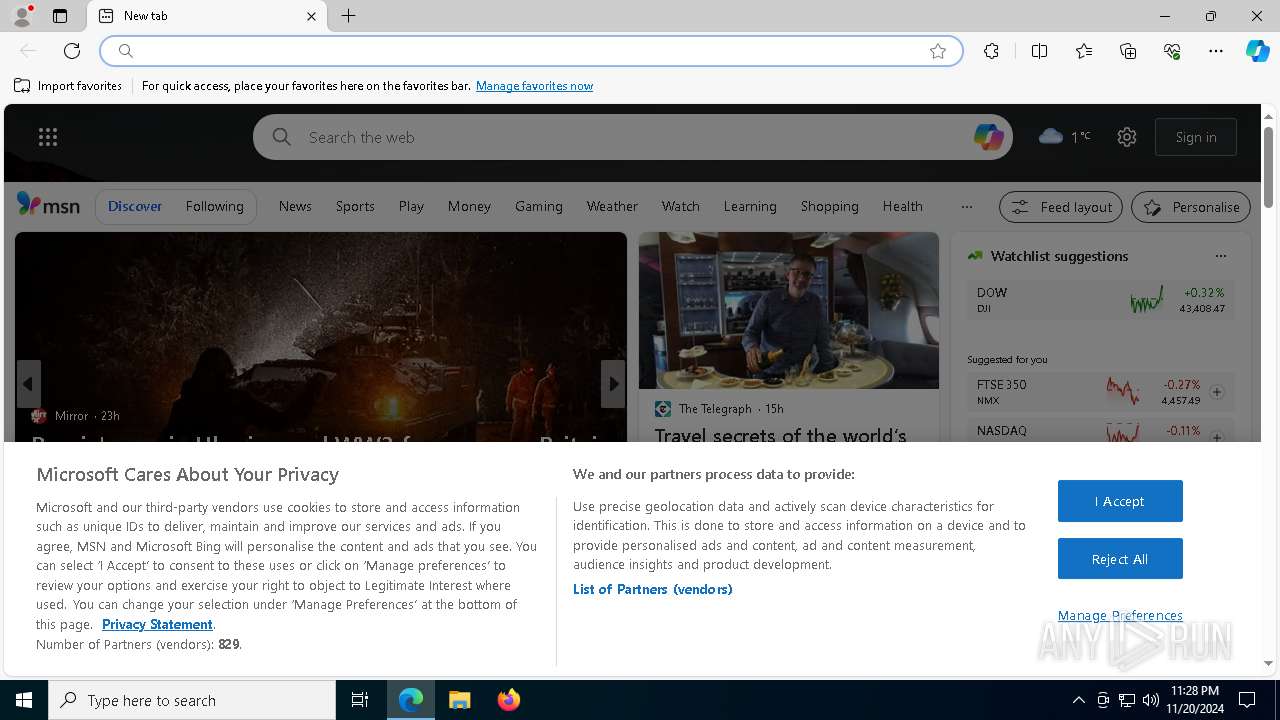The image size is (1280, 720).
Task: Open the Gaming menu item
Action: (539, 206)
